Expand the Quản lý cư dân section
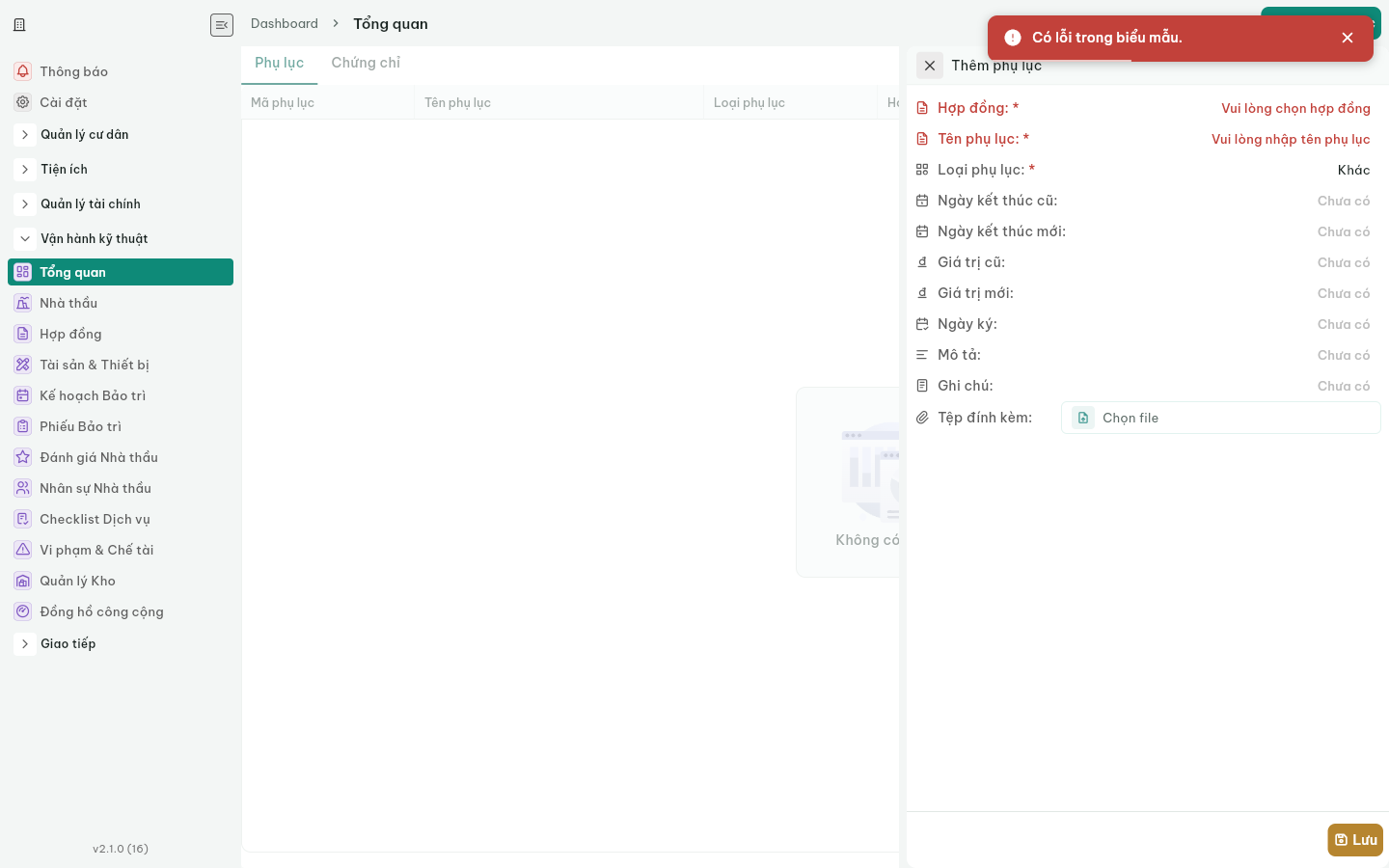The height and width of the screenshot is (868, 1389). coord(25,135)
